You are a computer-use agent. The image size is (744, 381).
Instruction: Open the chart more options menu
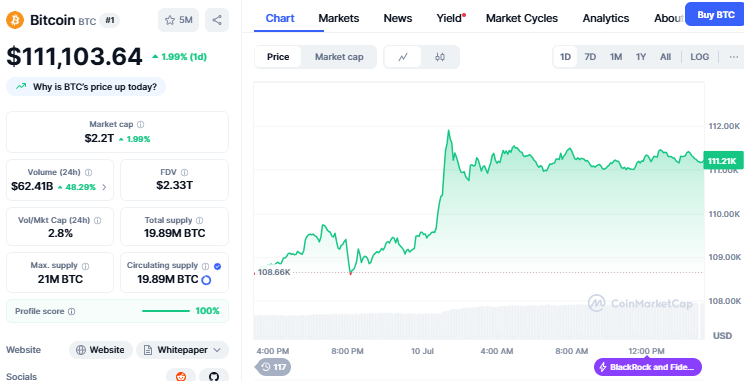[x=734, y=57]
